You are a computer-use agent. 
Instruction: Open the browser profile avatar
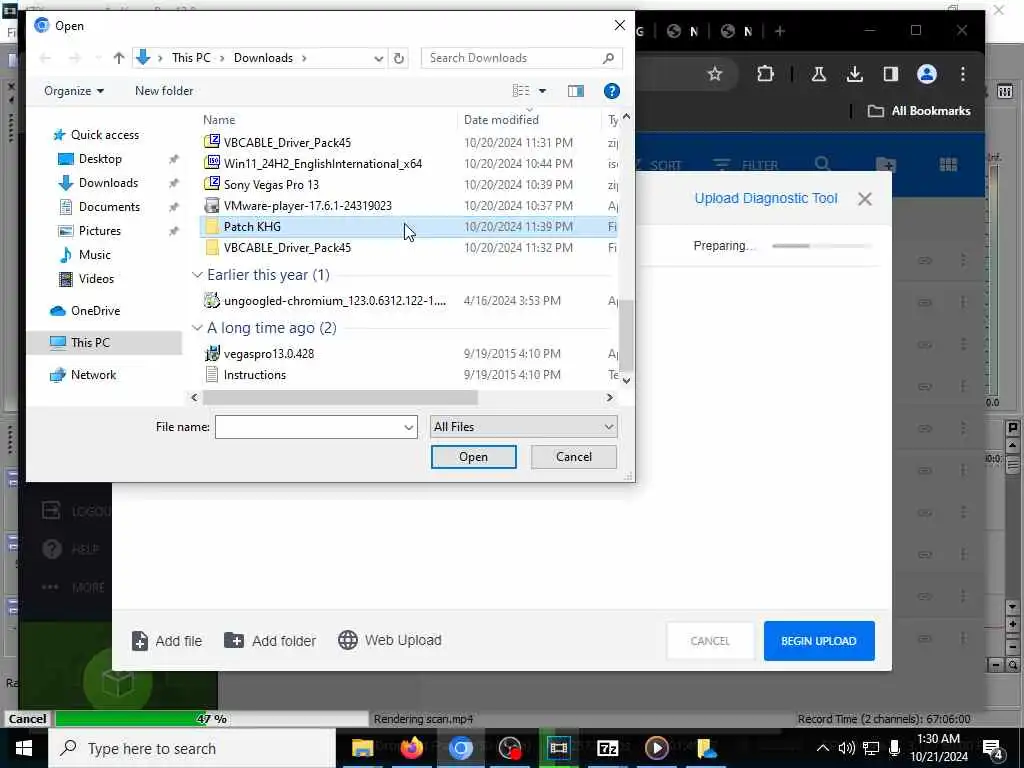(x=927, y=74)
